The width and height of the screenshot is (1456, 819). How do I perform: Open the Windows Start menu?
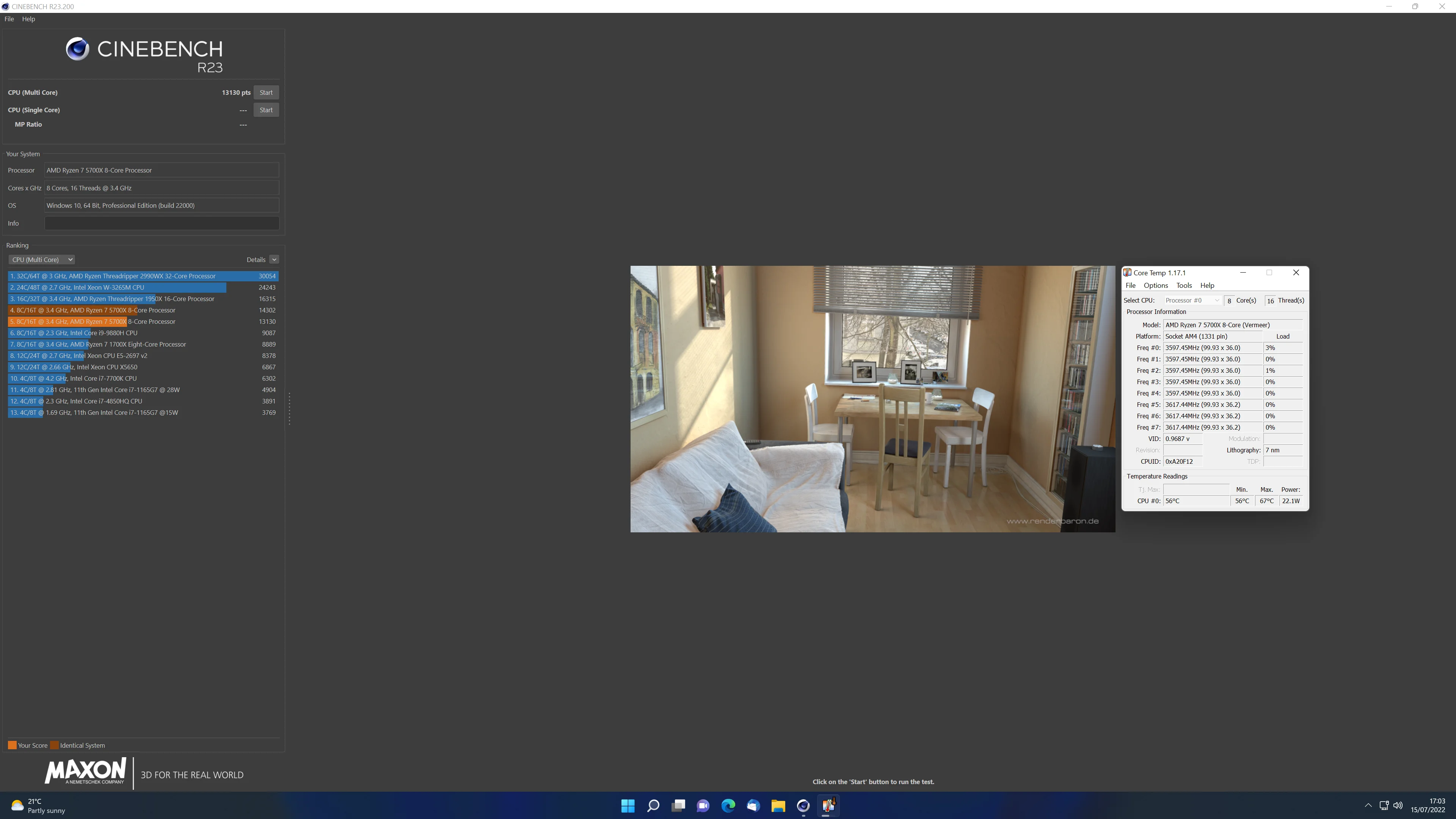[628, 805]
